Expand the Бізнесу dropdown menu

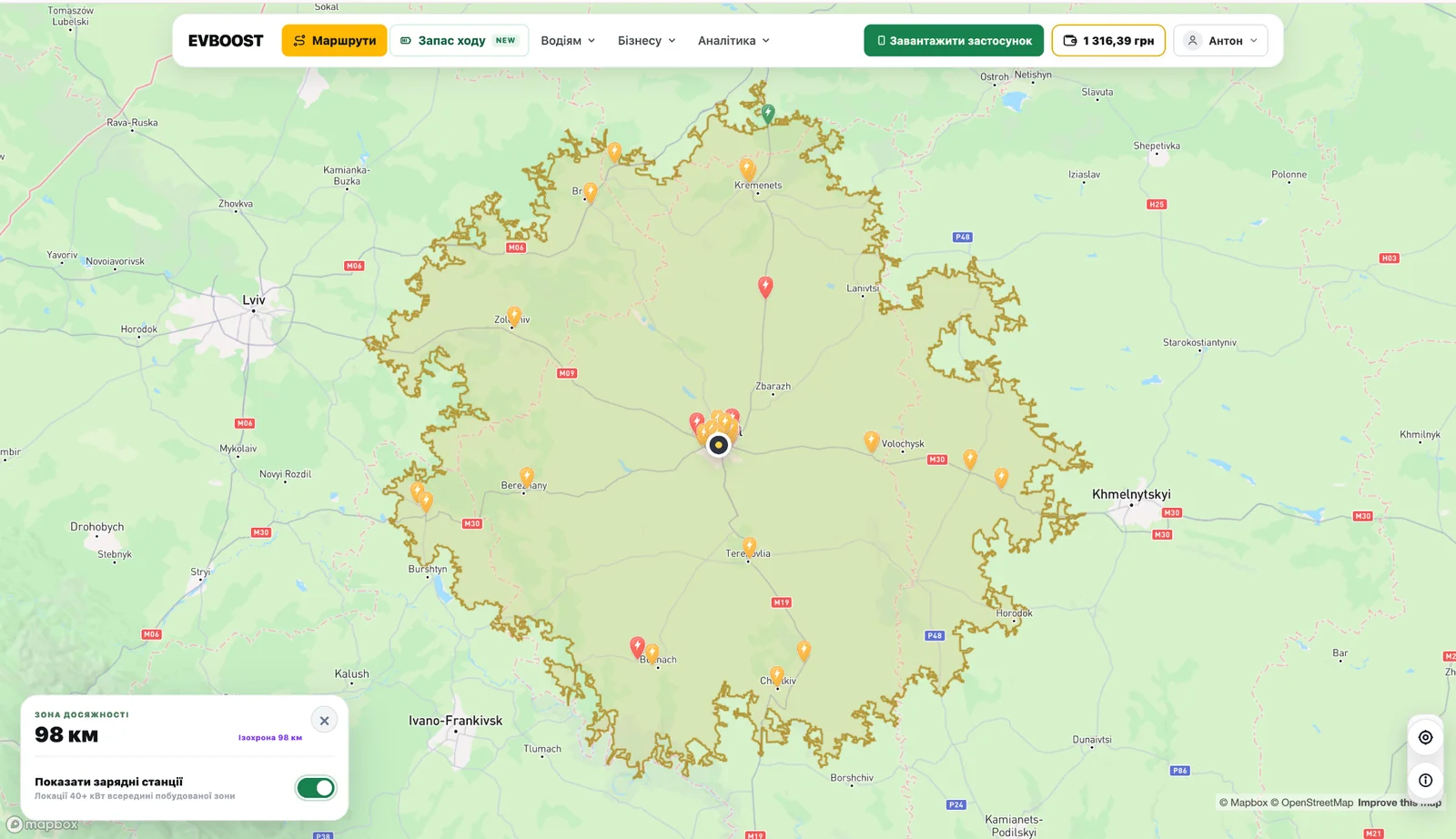646,41
